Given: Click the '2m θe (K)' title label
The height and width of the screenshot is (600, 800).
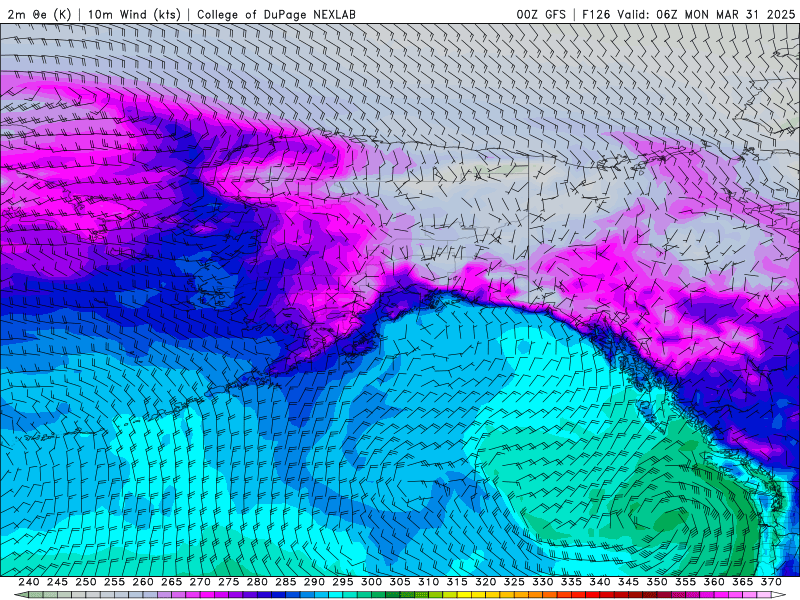Looking at the screenshot, I should [x=39, y=14].
